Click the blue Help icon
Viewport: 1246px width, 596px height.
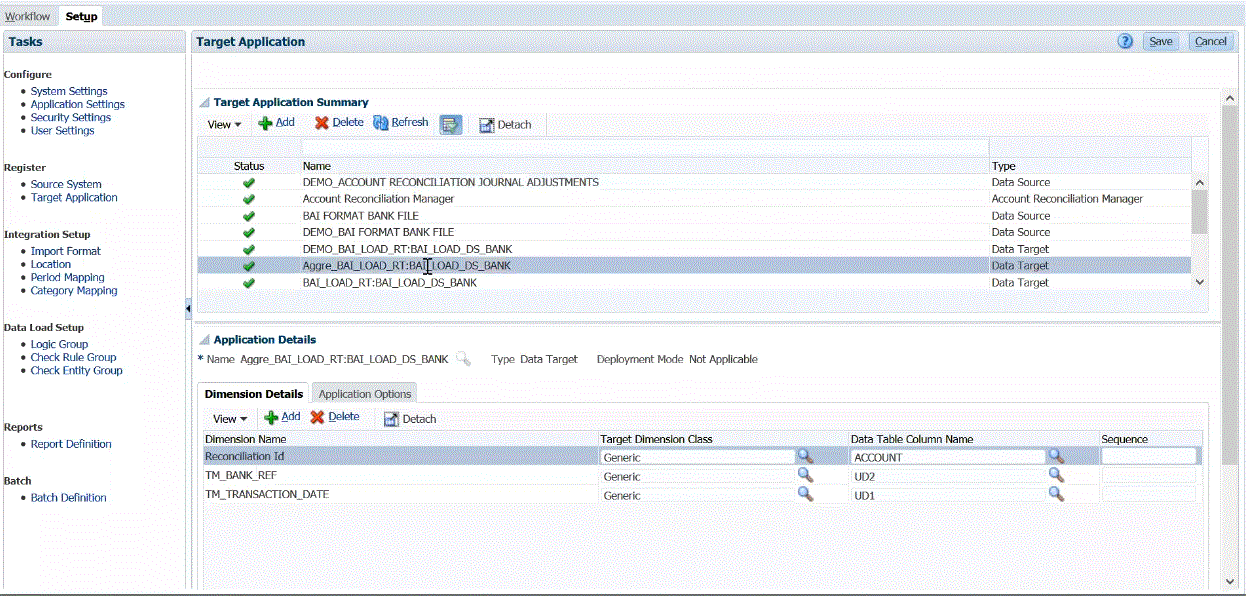coord(1124,41)
